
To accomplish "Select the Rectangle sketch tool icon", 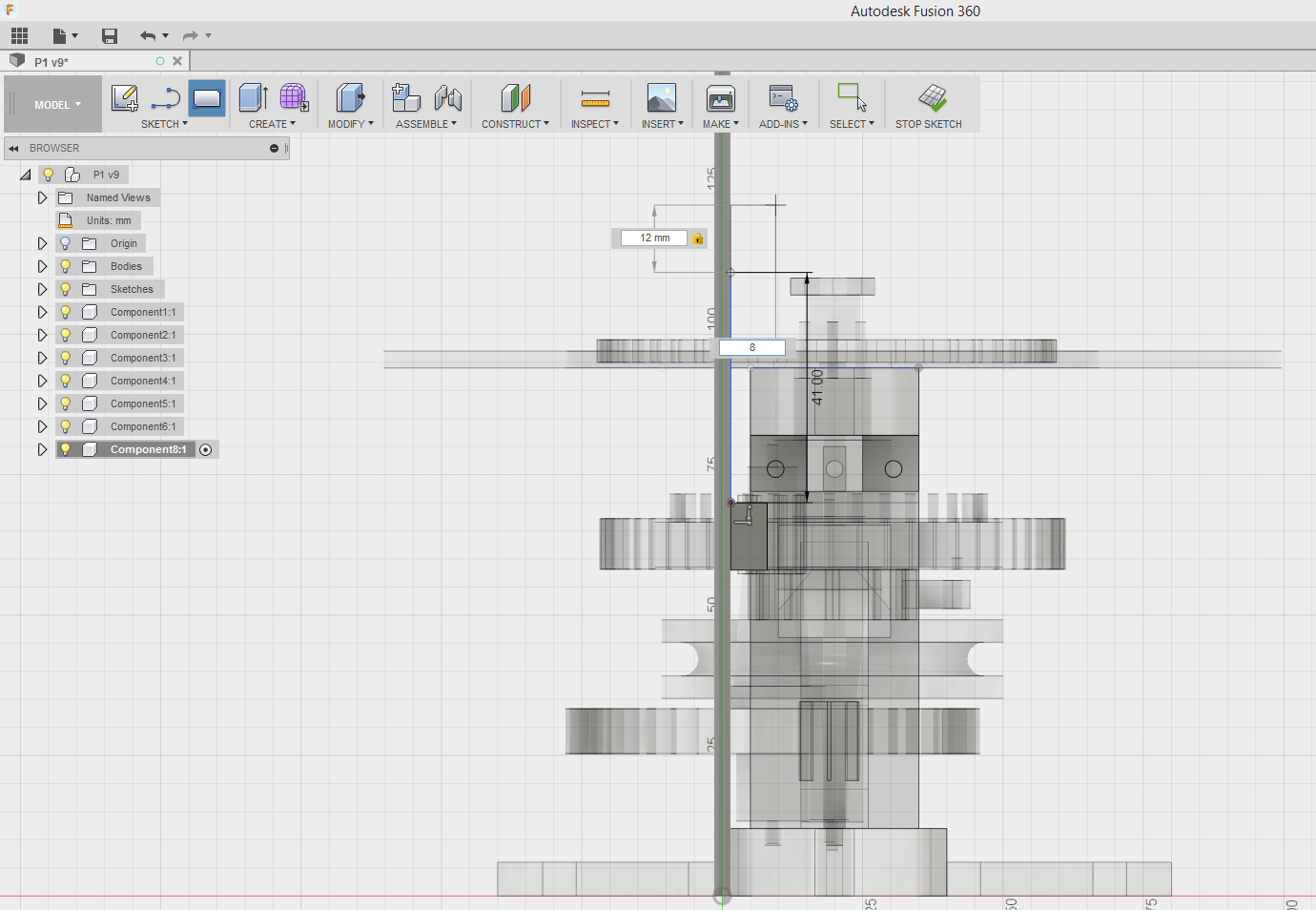I will (207, 98).
